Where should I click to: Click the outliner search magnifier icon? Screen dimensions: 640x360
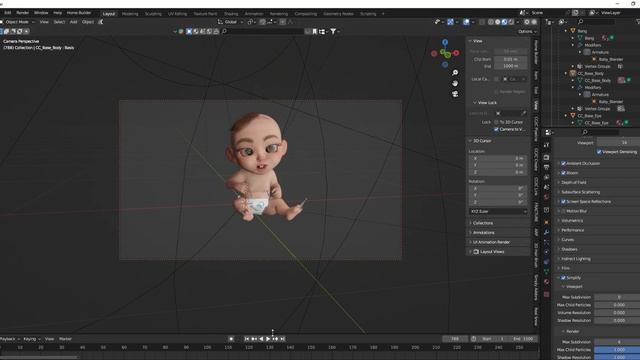[x=580, y=21]
